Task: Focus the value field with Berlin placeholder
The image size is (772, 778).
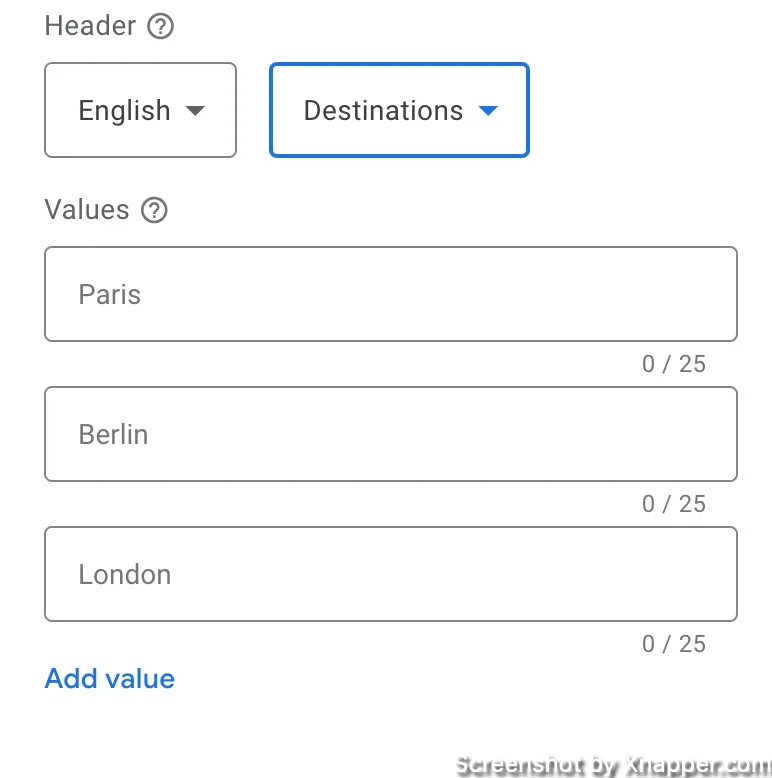Action: [391, 434]
